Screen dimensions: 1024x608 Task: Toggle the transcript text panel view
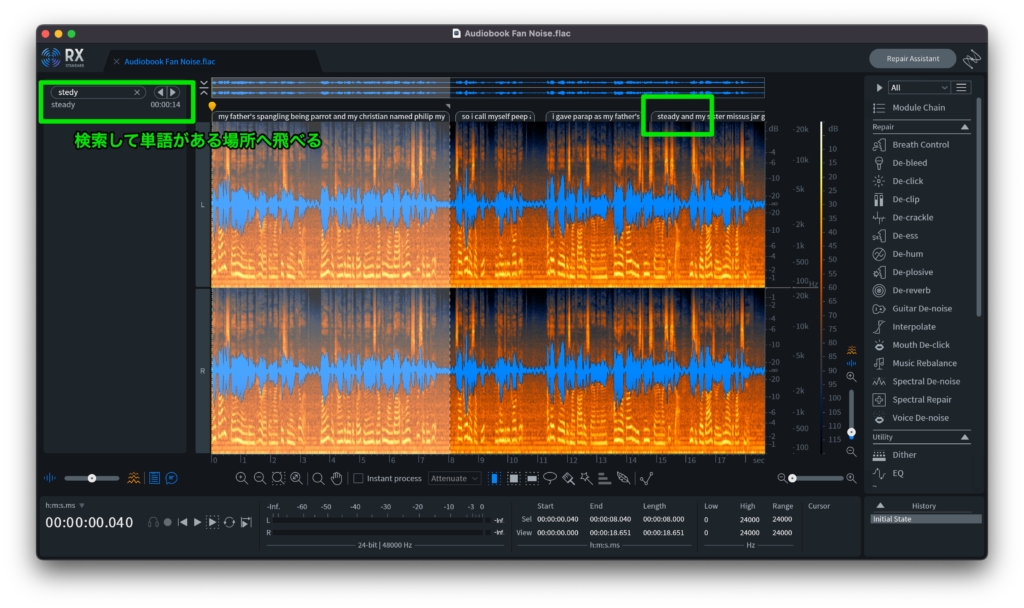(x=155, y=478)
